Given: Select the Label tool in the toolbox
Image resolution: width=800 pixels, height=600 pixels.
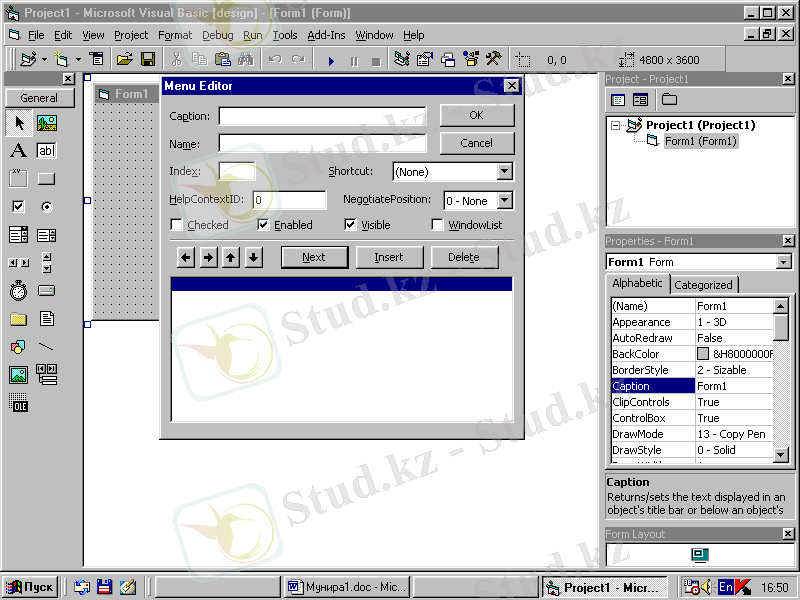Looking at the screenshot, I should click(18, 151).
